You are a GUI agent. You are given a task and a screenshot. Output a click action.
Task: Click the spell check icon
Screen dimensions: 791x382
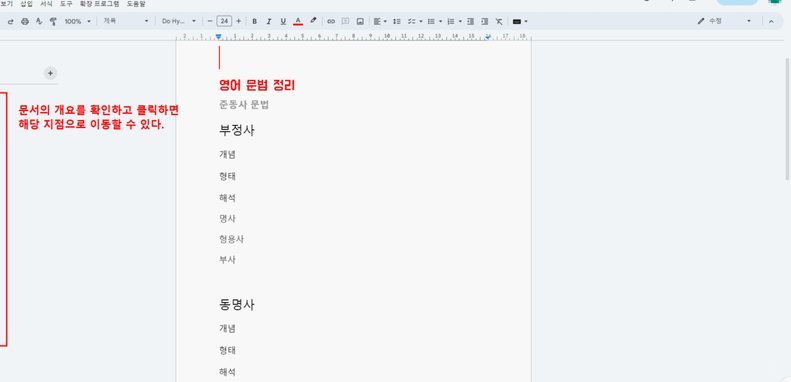pos(39,21)
